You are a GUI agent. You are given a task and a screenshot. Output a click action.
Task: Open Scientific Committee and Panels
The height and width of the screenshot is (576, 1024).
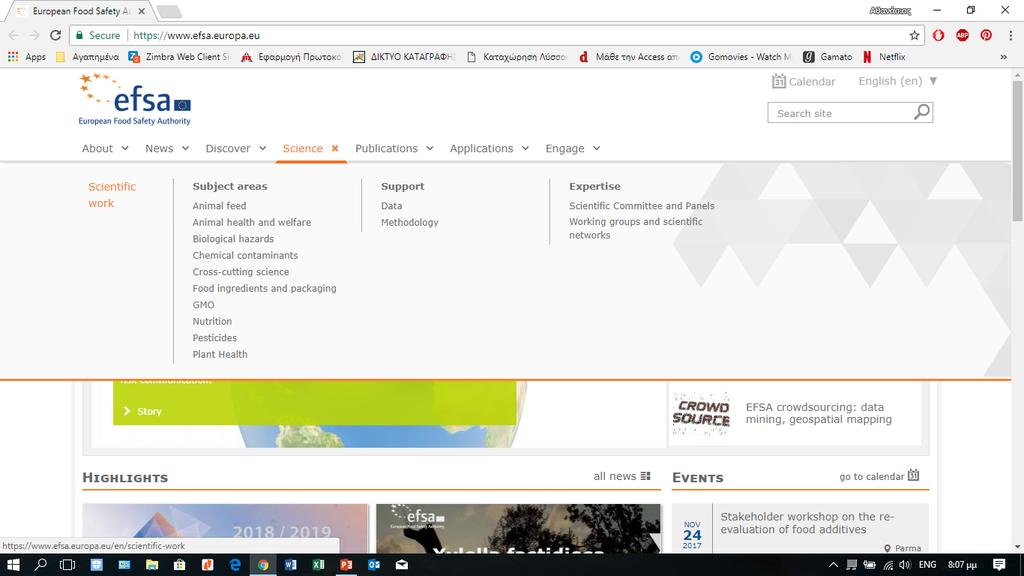pos(641,206)
